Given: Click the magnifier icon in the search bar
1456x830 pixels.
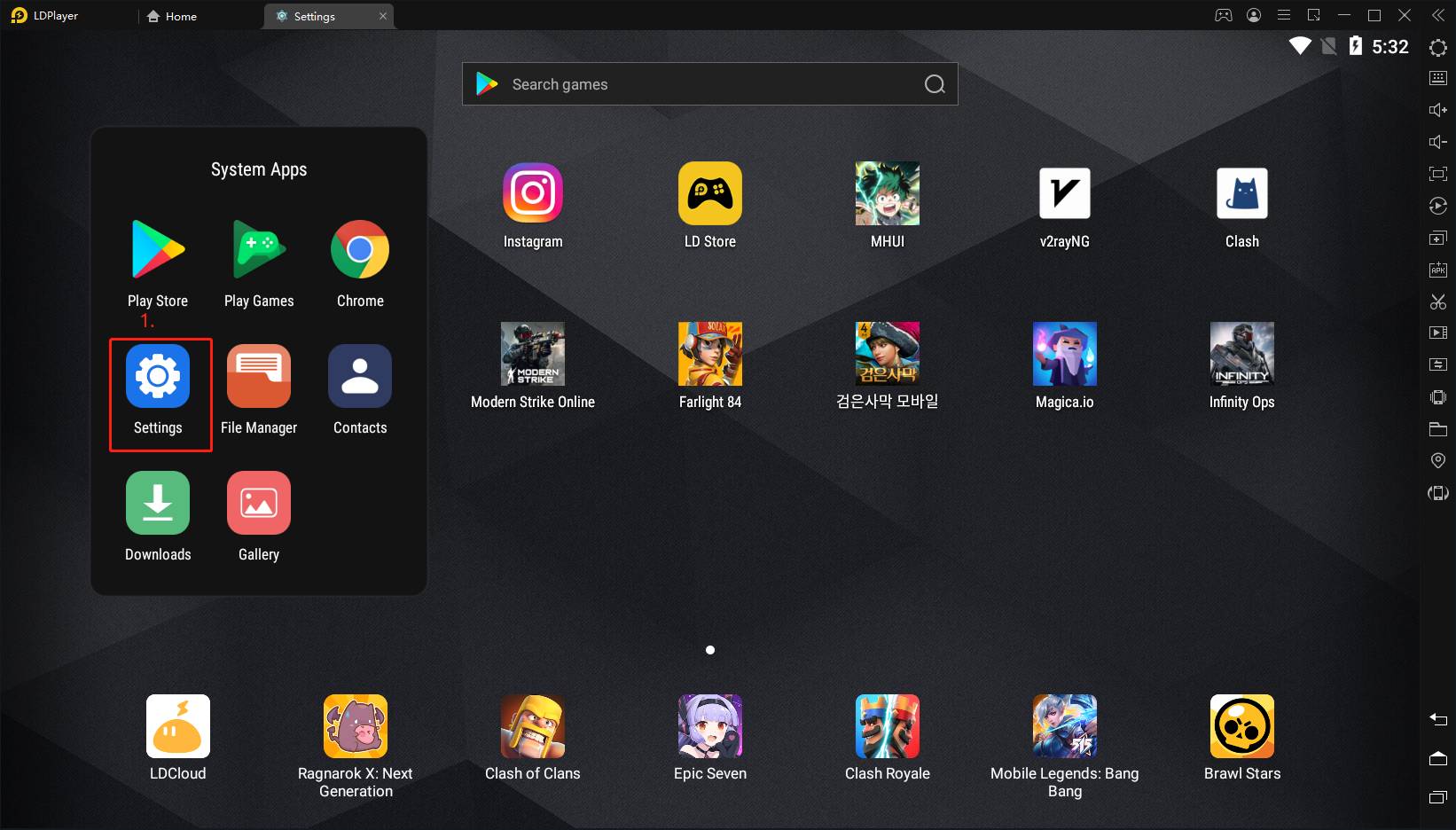Looking at the screenshot, I should pyautogui.click(x=935, y=84).
